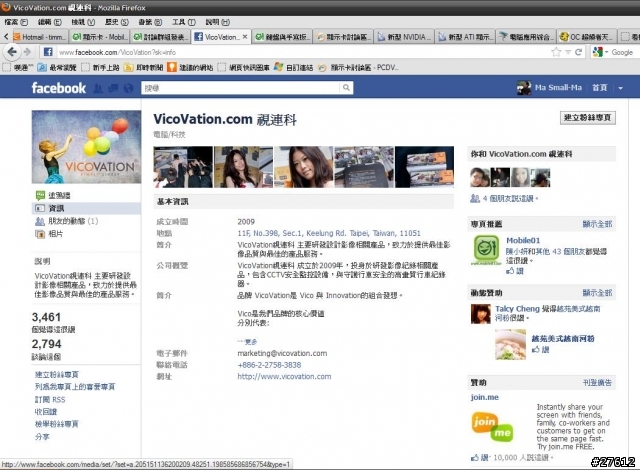This screenshot has height=470, width=640.
Task: Click the Firefox back arrow button
Action: [12, 52]
